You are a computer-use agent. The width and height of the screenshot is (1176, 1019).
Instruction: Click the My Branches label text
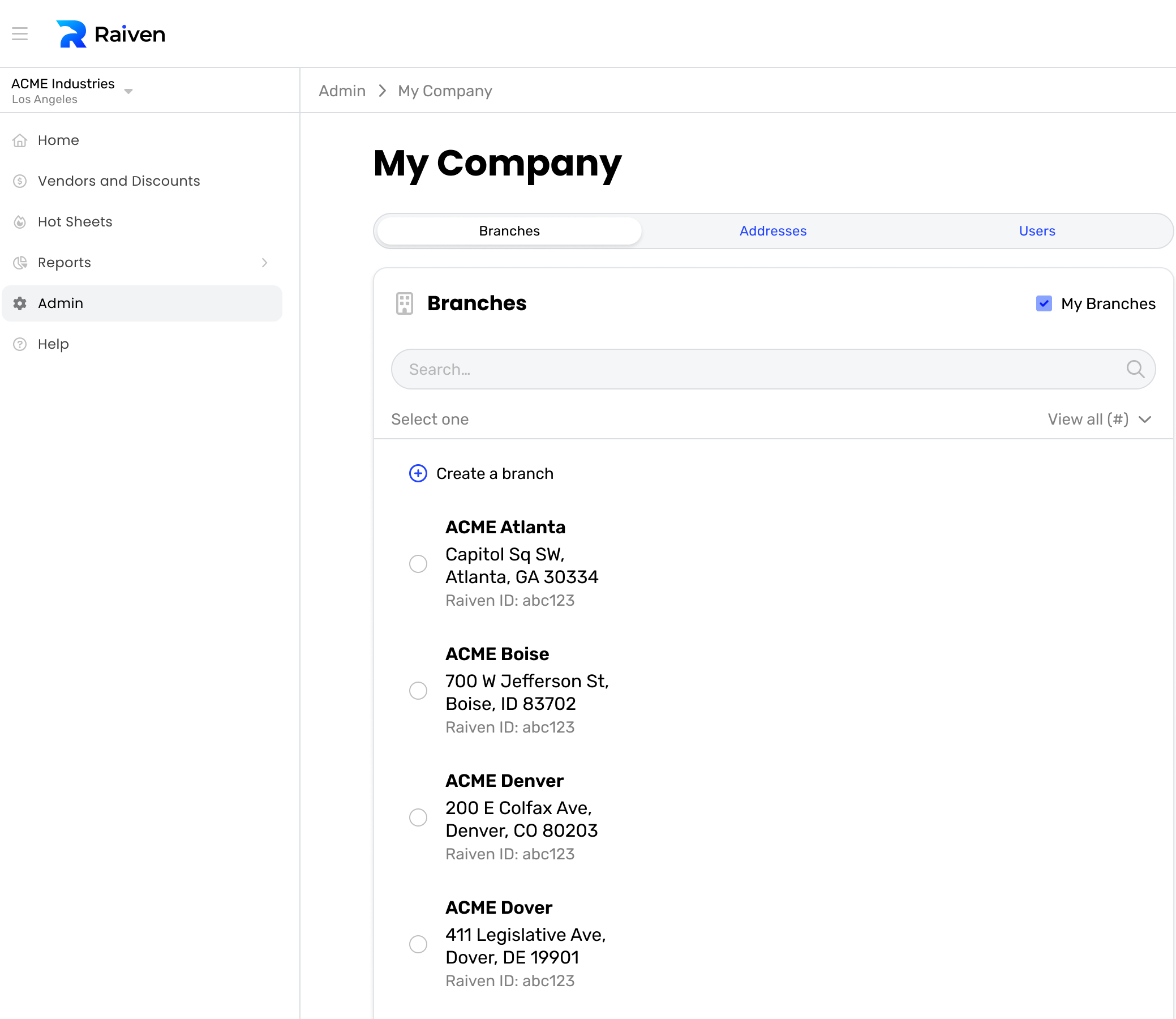click(1108, 303)
